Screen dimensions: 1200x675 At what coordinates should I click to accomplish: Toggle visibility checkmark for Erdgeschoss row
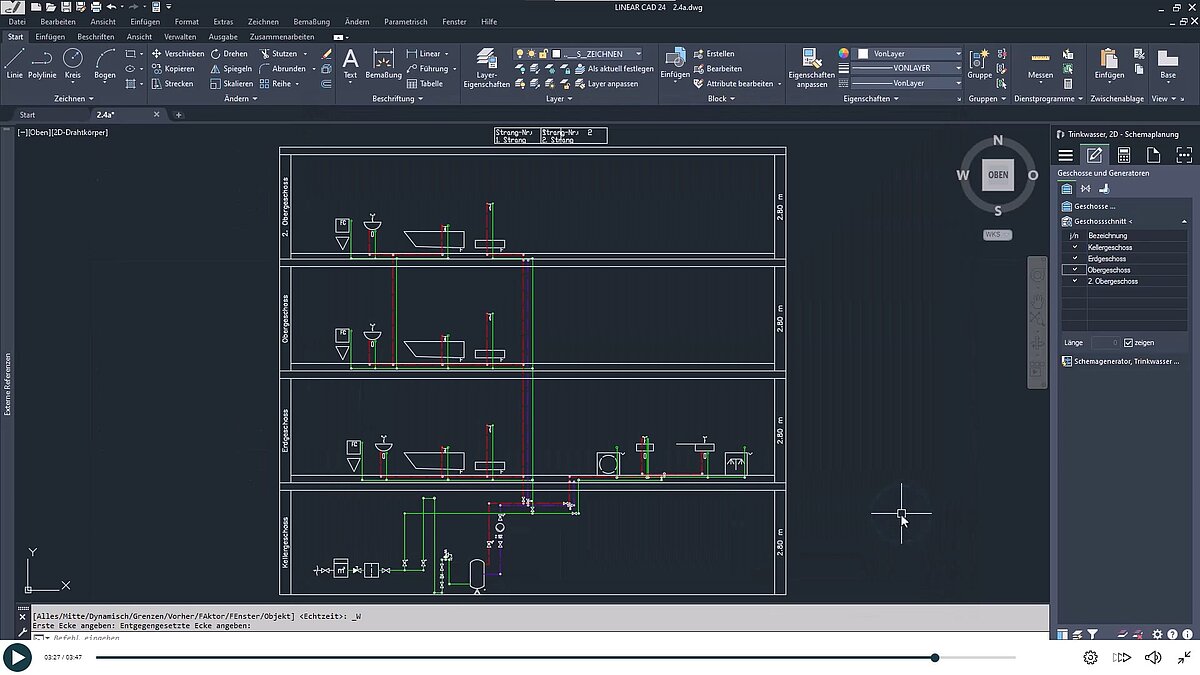[1074, 258]
